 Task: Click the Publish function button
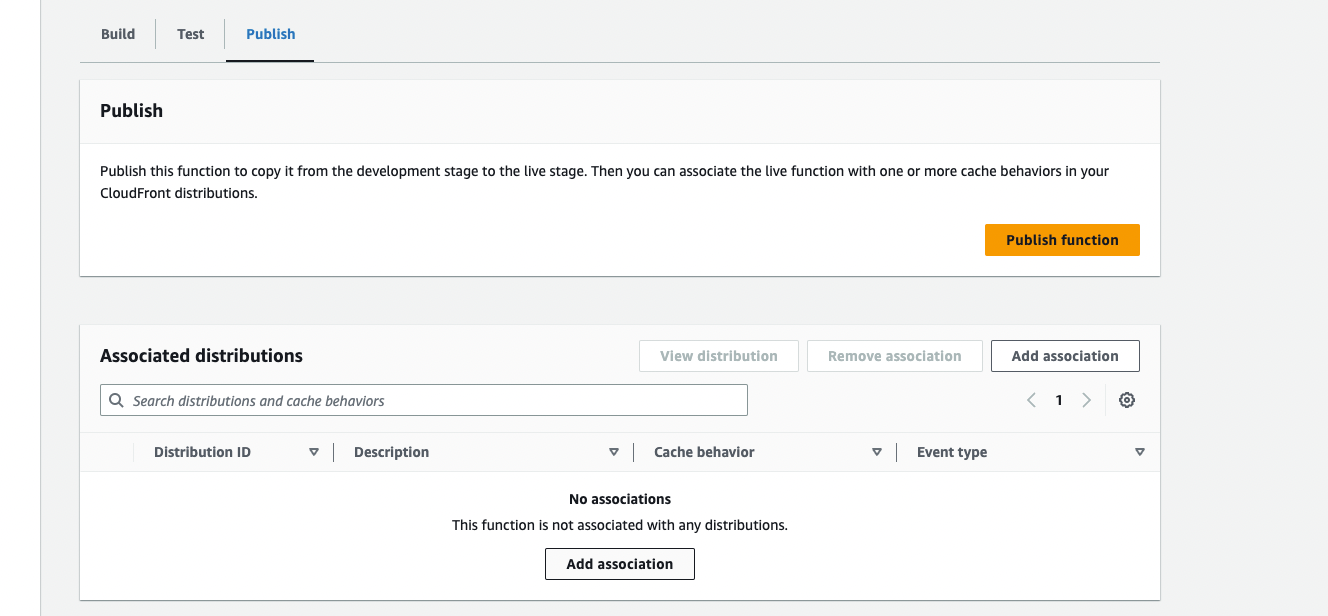pyautogui.click(x=1062, y=239)
